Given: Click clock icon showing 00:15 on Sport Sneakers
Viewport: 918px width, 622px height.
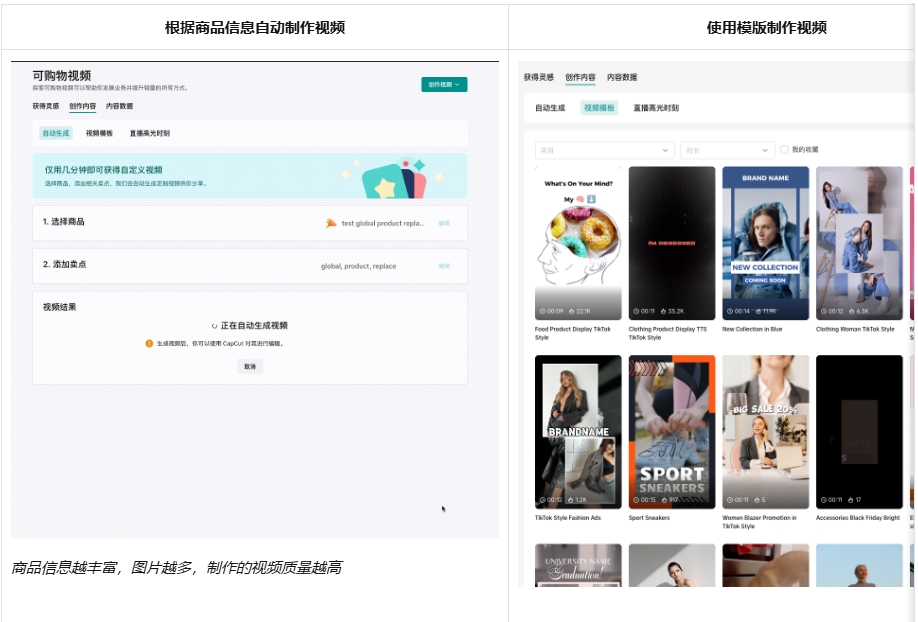Looking at the screenshot, I should tap(636, 500).
